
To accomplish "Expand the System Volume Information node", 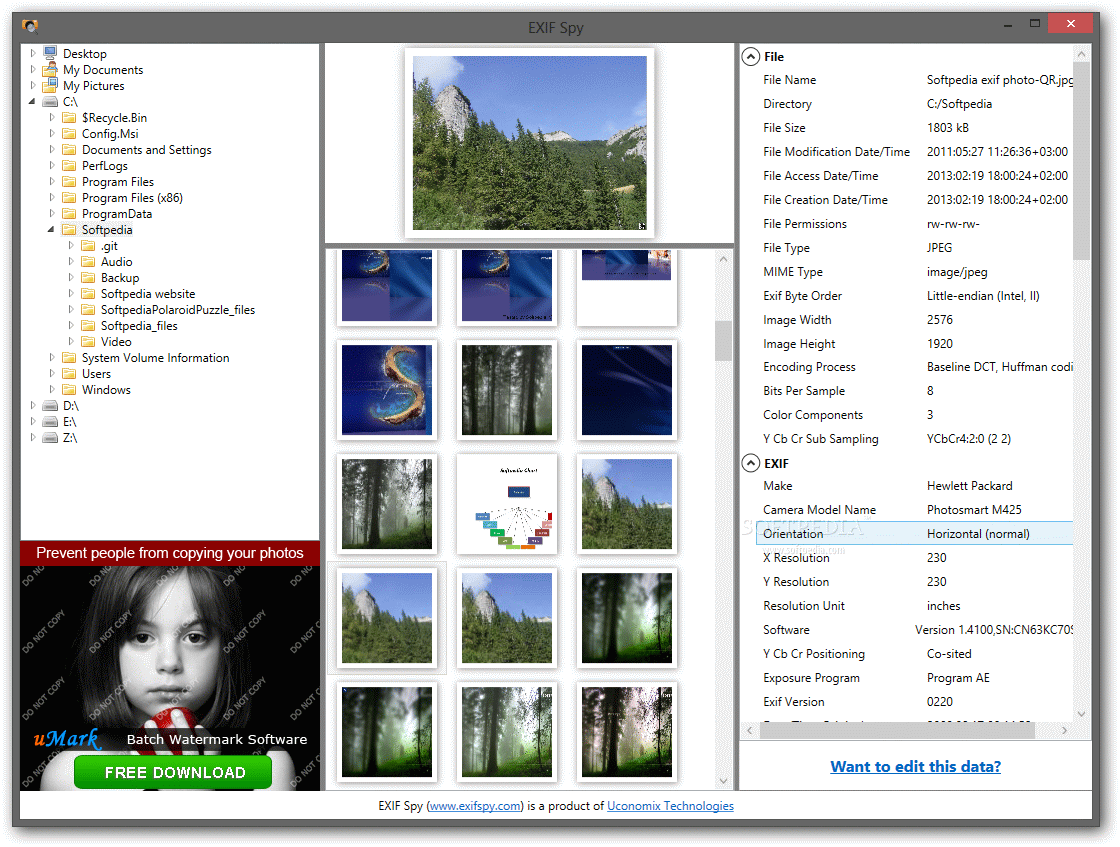I will (x=51, y=357).
